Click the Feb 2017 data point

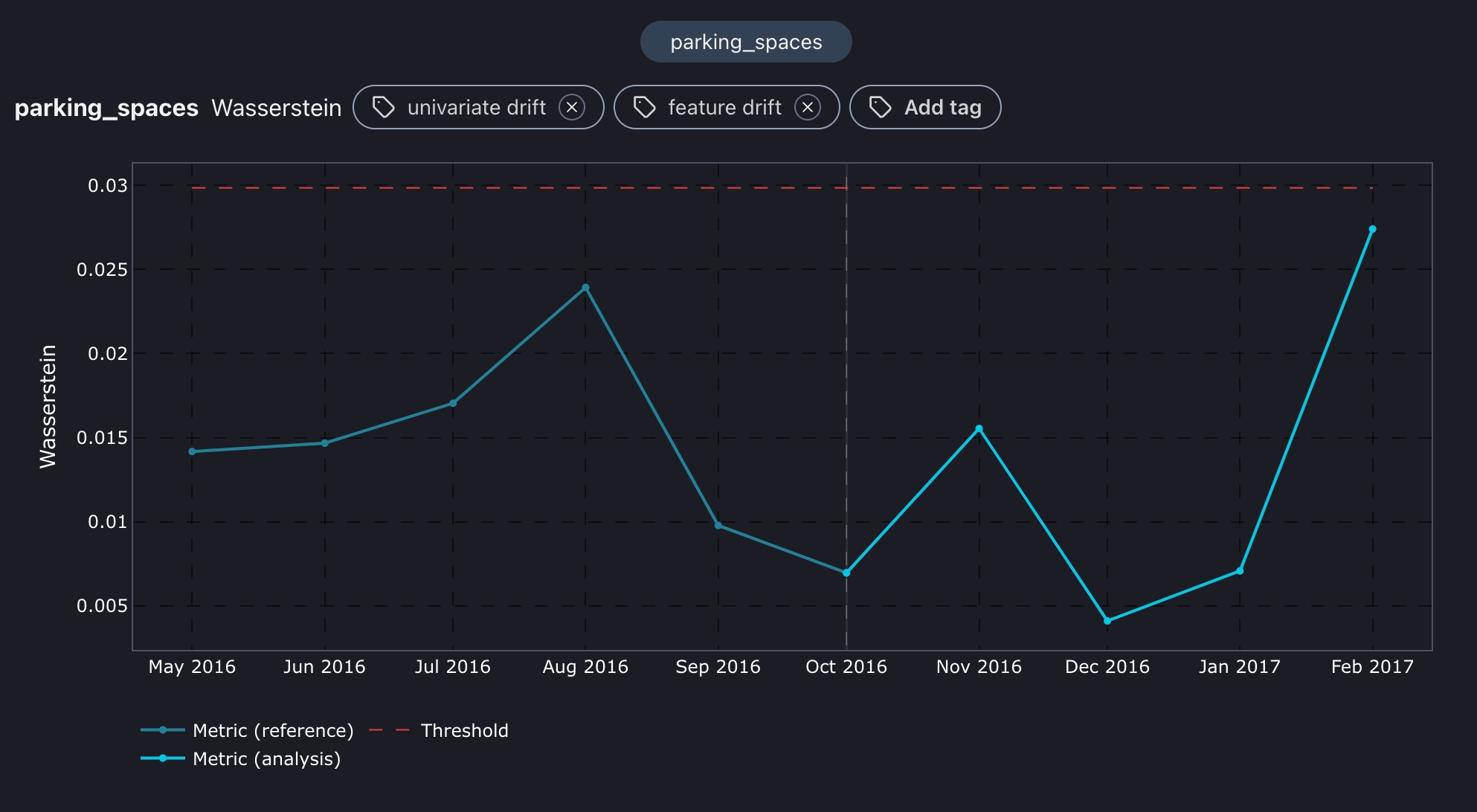(x=1372, y=229)
